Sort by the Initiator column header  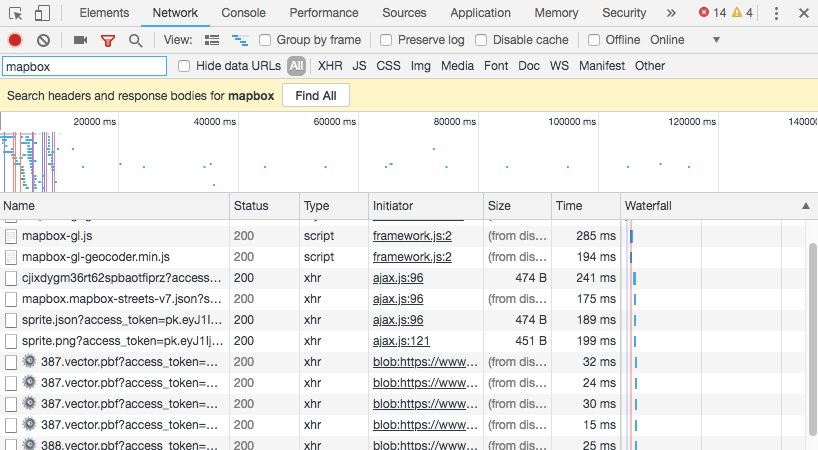426,206
